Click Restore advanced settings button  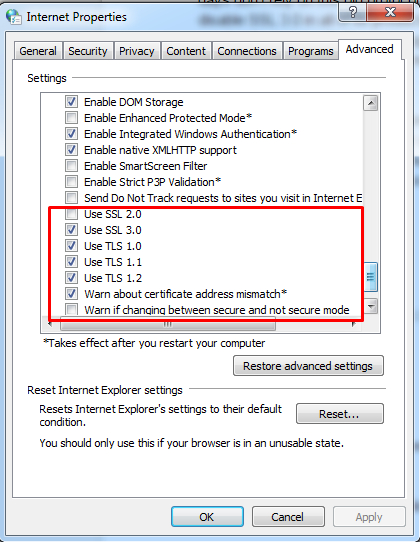click(308, 366)
